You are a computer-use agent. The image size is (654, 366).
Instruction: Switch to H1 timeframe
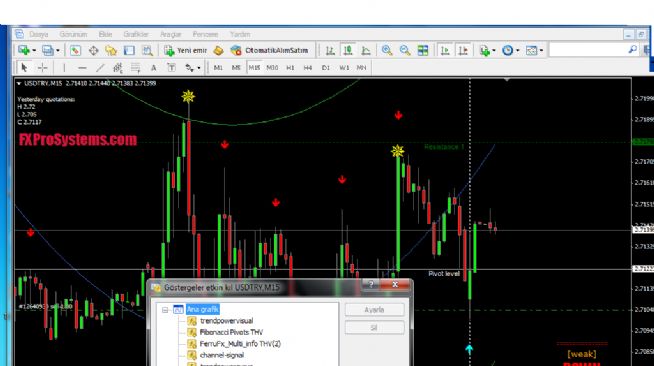290,68
